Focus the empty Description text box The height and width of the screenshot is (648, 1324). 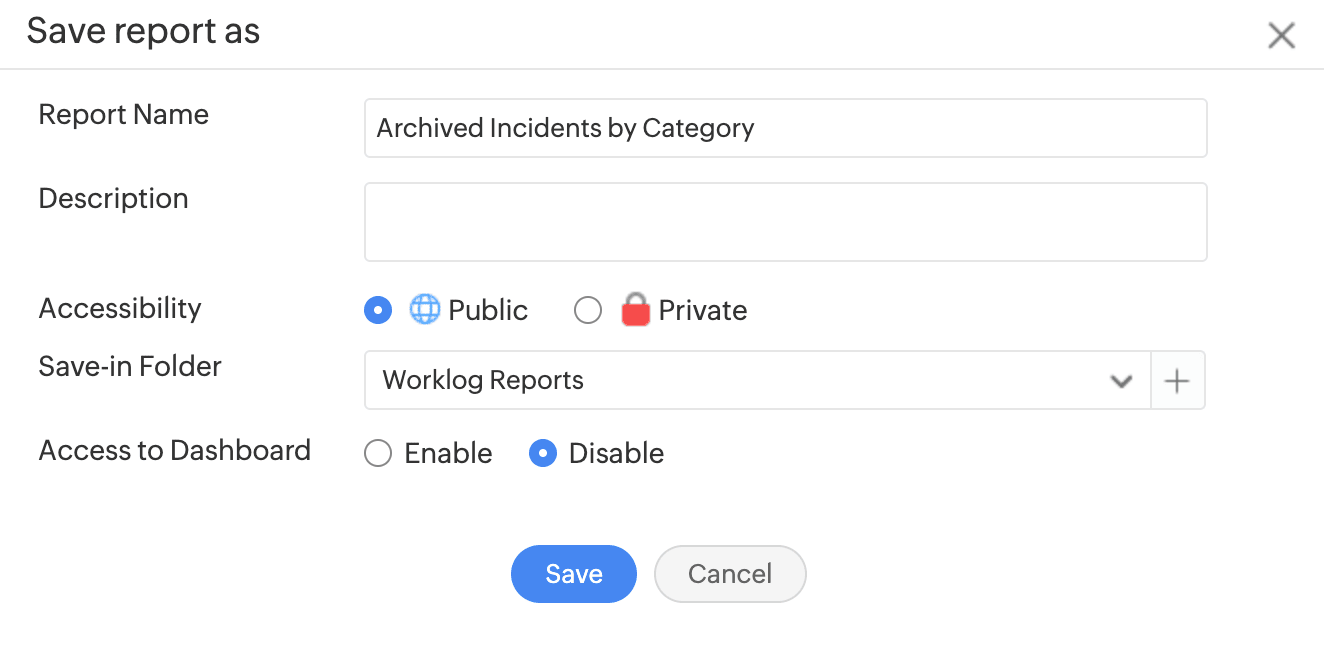pyautogui.click(x=785, y=222)
